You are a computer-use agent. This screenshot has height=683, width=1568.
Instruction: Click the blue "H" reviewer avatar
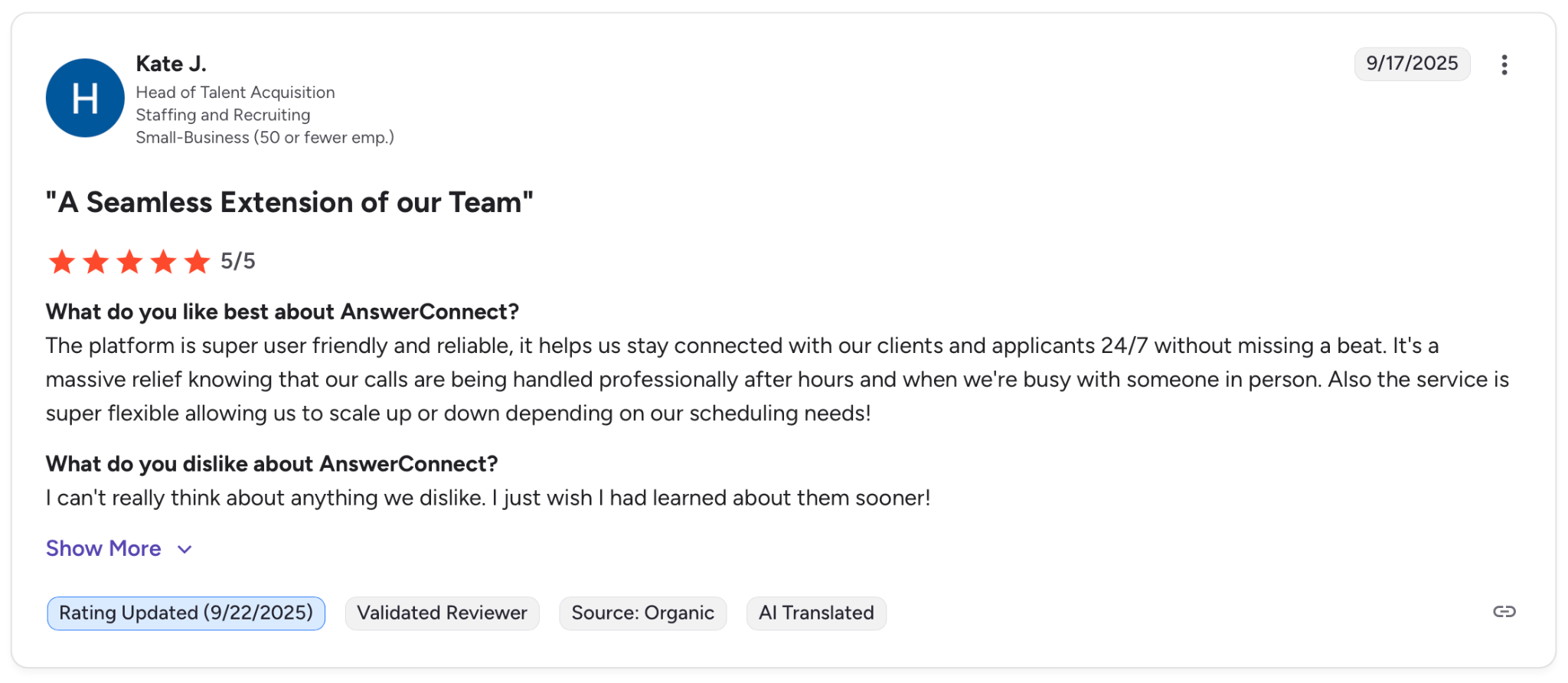click(x=85, y=98)
